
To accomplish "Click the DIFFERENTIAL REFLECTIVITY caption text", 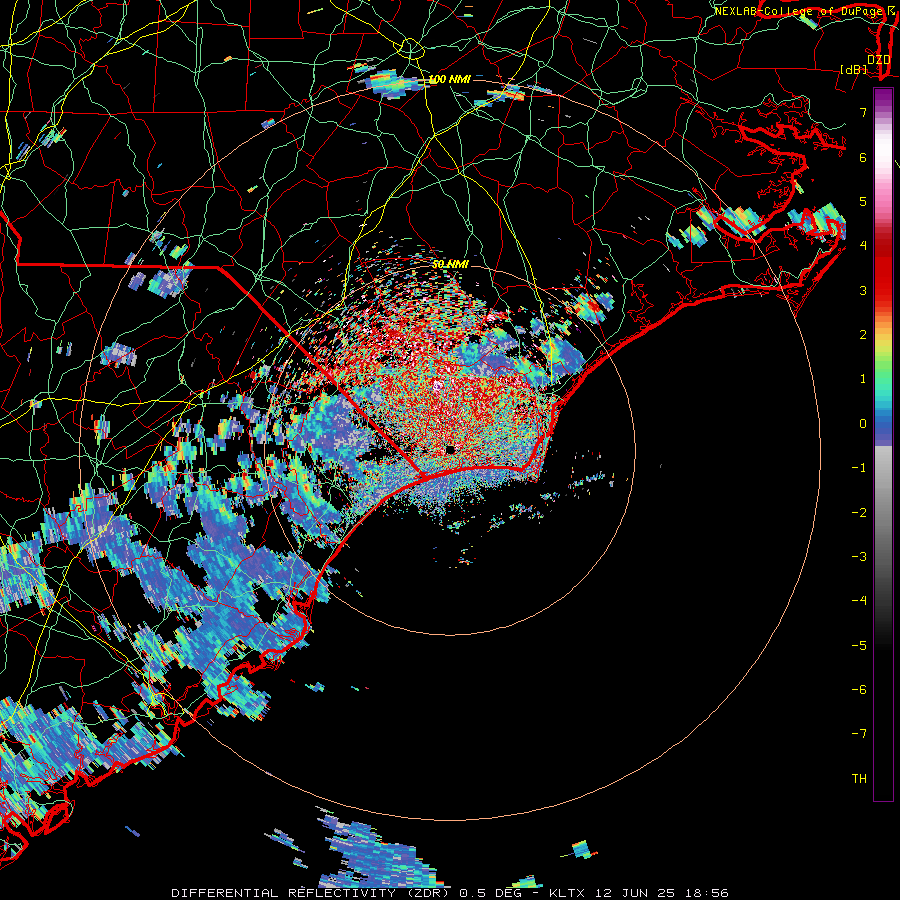I will pyautogui.click(x=284, y=893).
